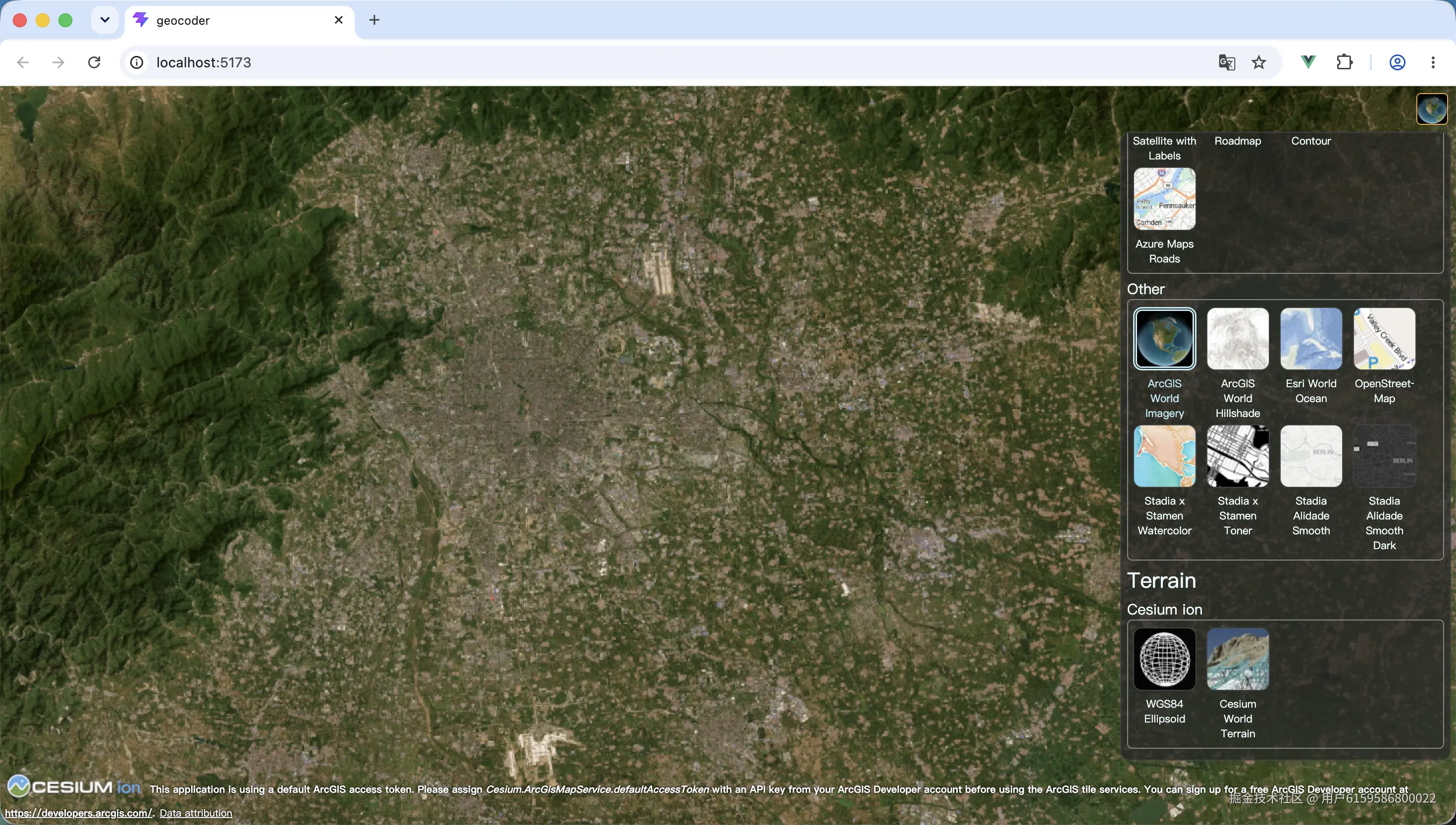Screen dimensions: 1456x825
Task: Enable Cesium World Terrain
Action: pos(1237,659)
